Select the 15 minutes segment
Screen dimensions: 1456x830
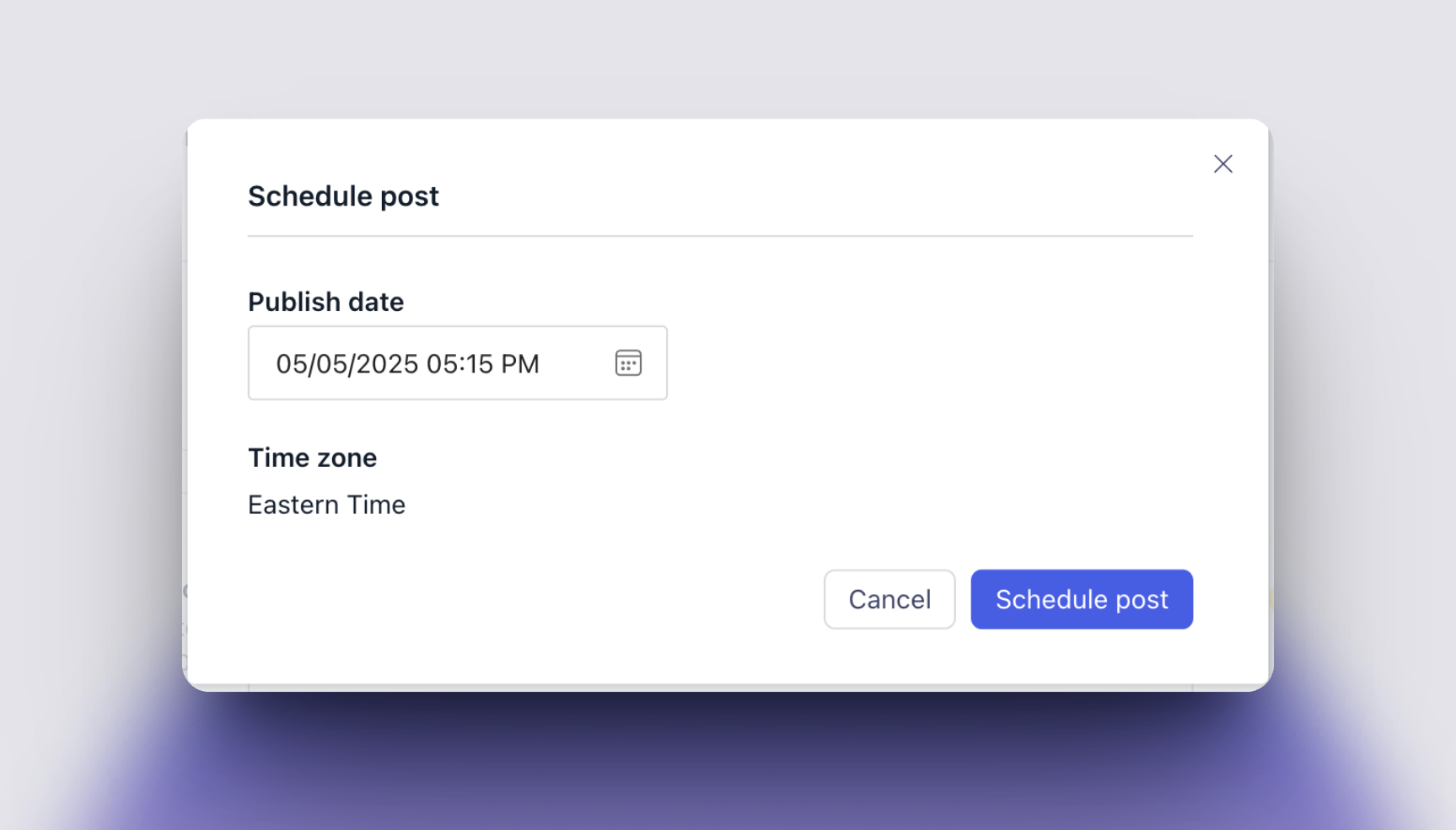[478, 364]
